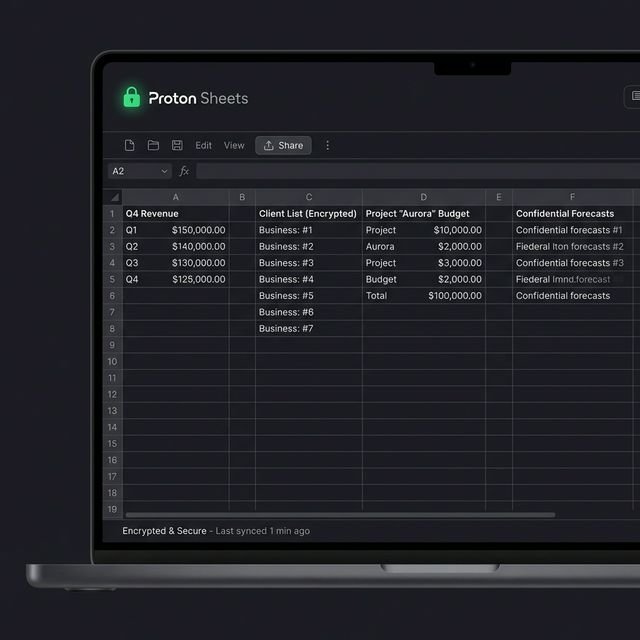Click the fx function icon
The width and height of the screenshot is (640, 640).
(184, 171)
